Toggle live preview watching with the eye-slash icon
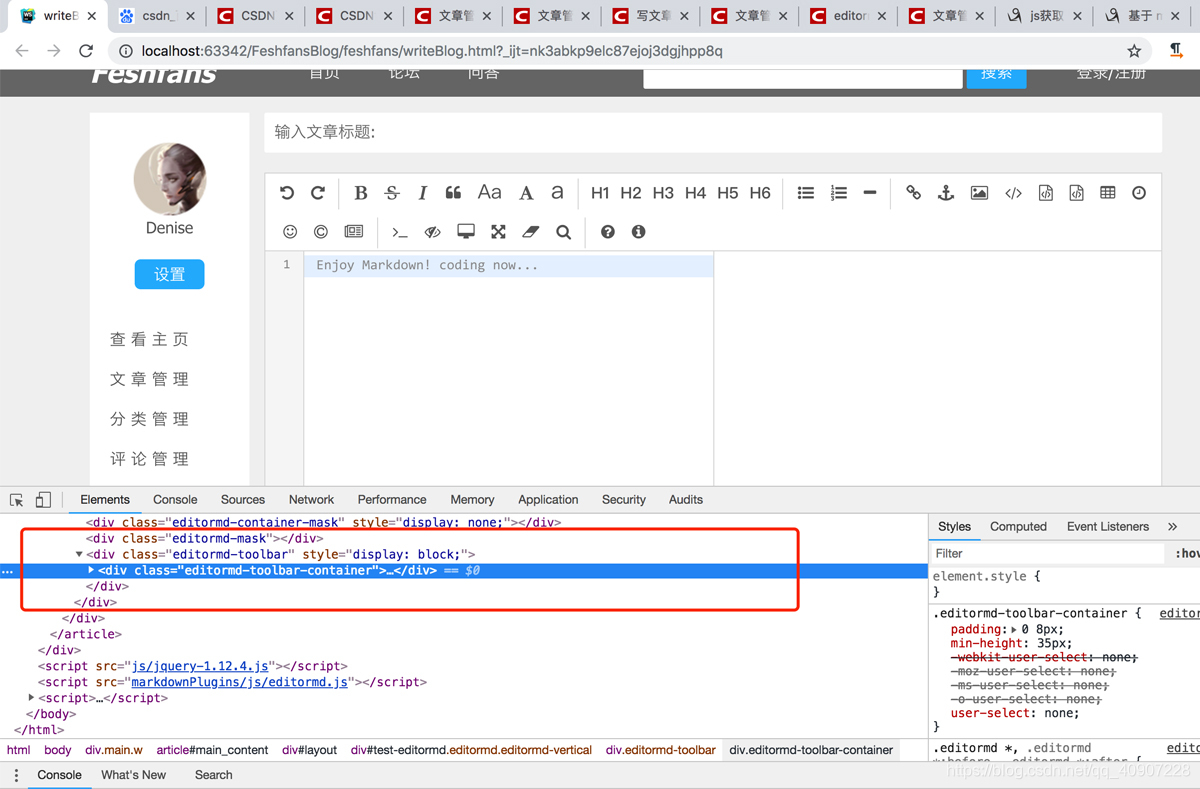This screenshot has width=1200, height=789. [x=432, y=232]
